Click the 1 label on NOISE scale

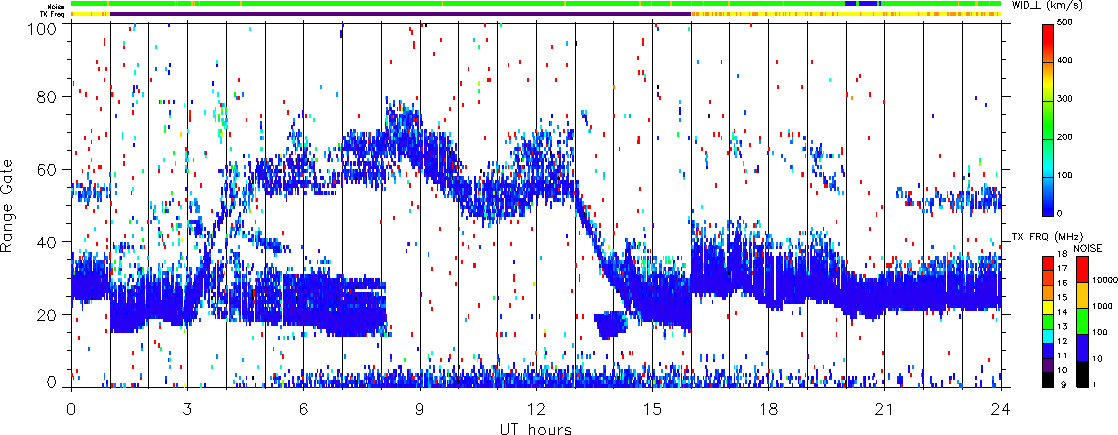click(1094, 384)
